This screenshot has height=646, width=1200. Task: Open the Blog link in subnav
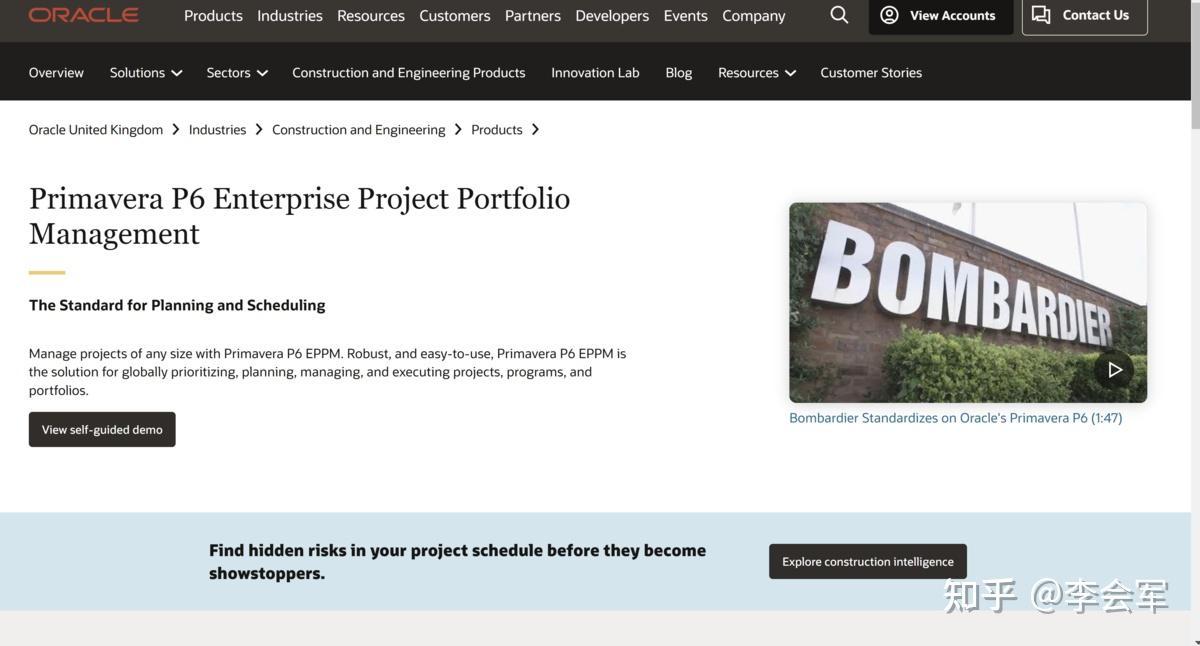(x=679, y=72)
